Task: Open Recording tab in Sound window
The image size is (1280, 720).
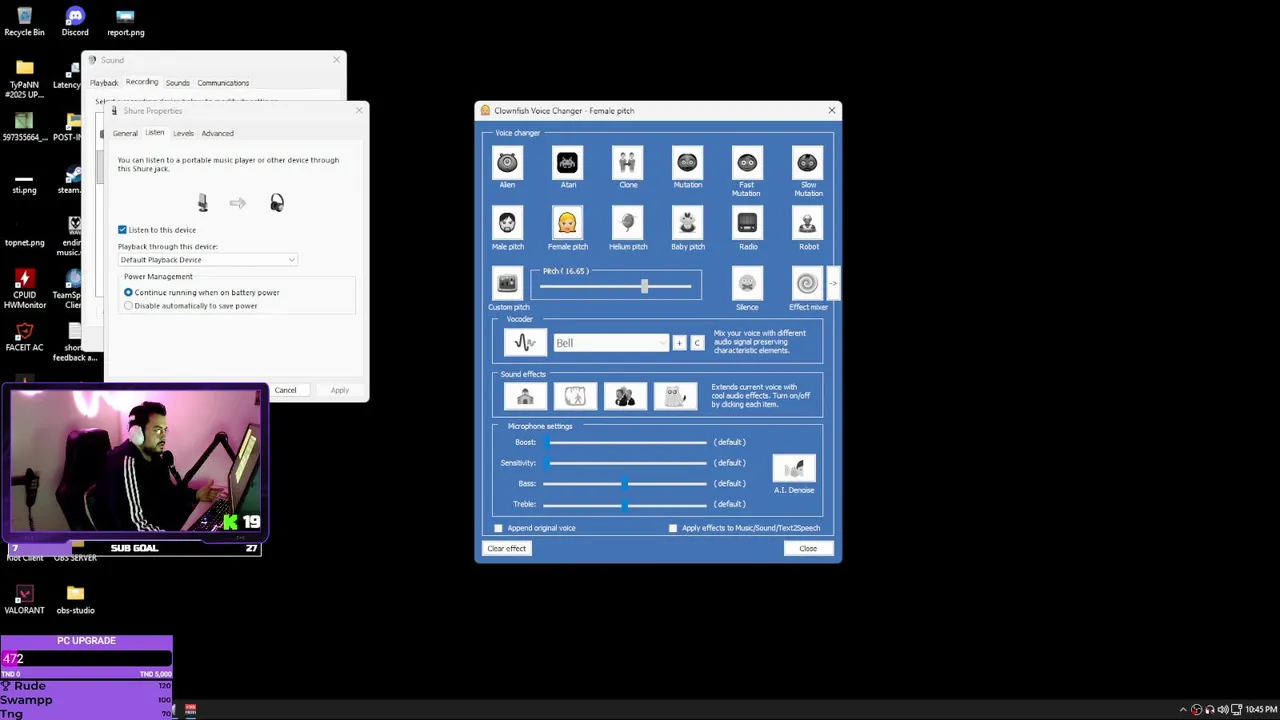Action: 142,82
